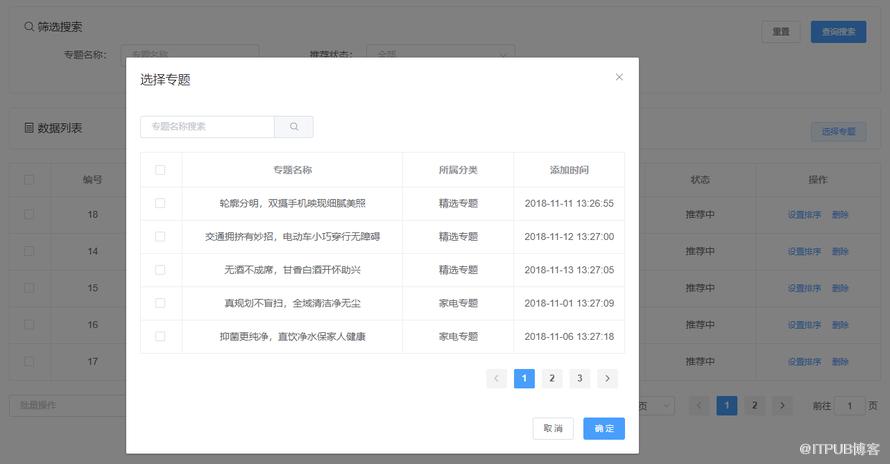This screenshot has width=890, height=464.
Task: Click the background pagination next-page arrow
Action: [782, 406]
